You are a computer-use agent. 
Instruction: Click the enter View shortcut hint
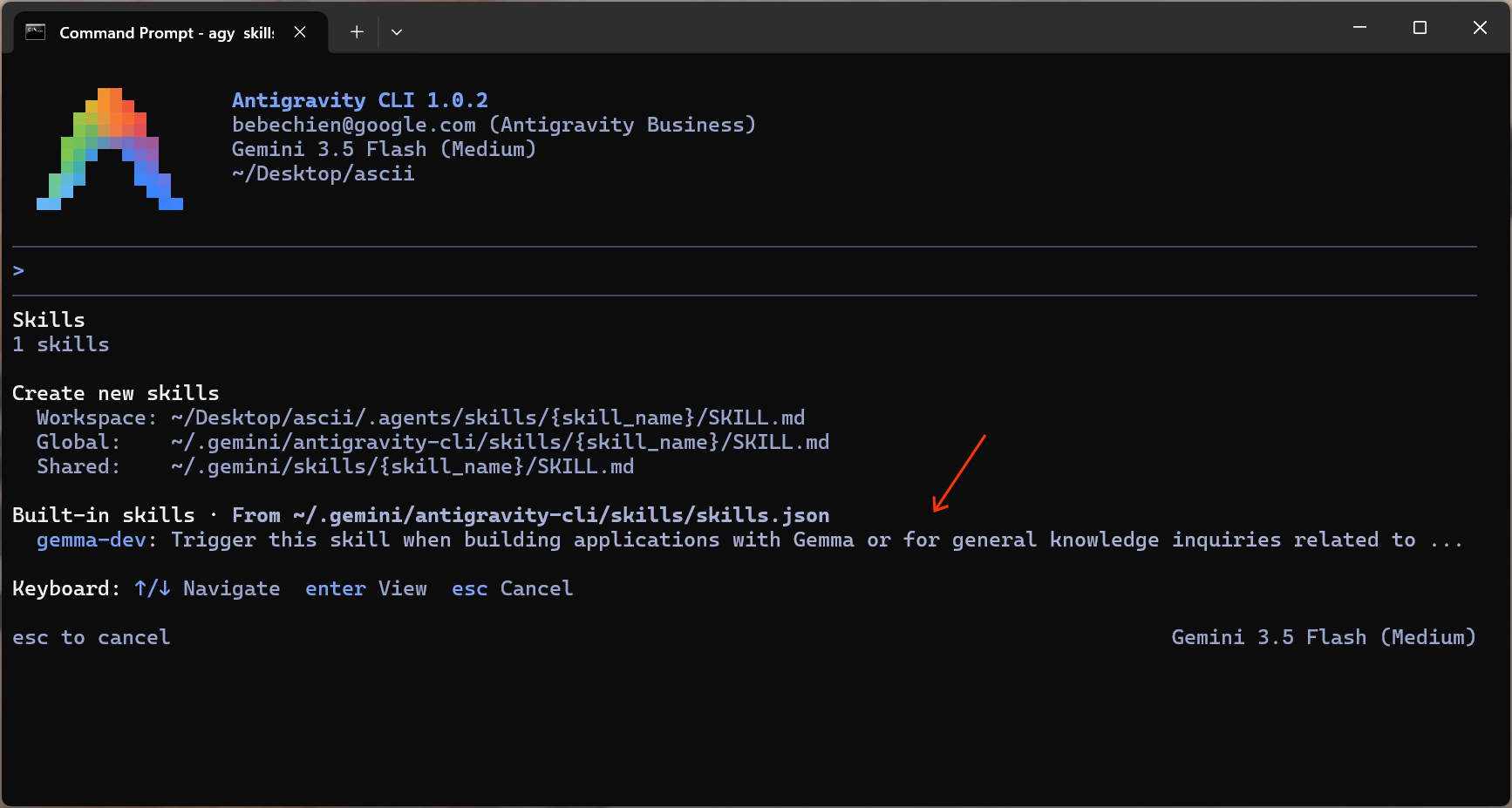click(366, 589)
